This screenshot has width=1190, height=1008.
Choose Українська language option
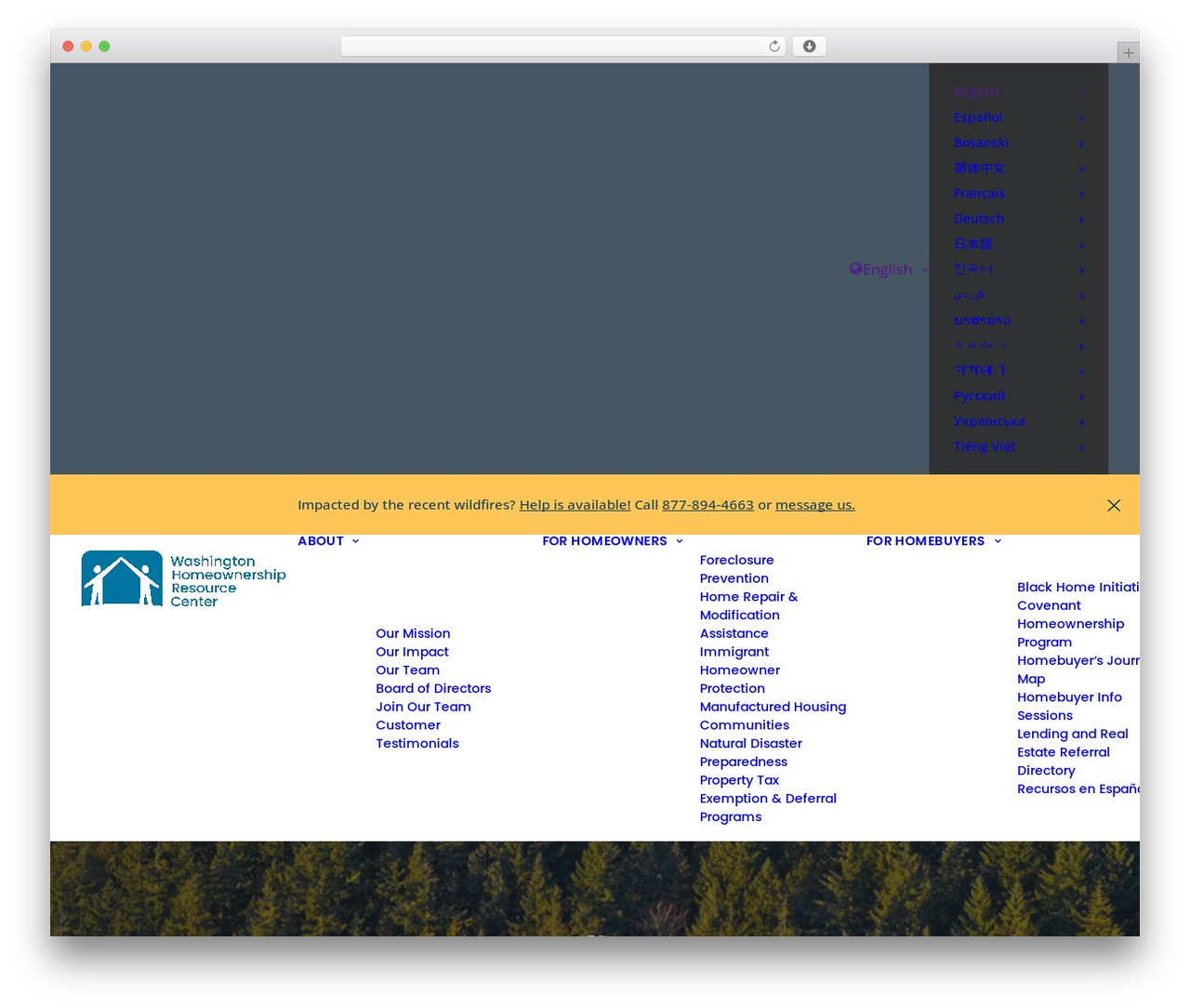tap(989, 421)
